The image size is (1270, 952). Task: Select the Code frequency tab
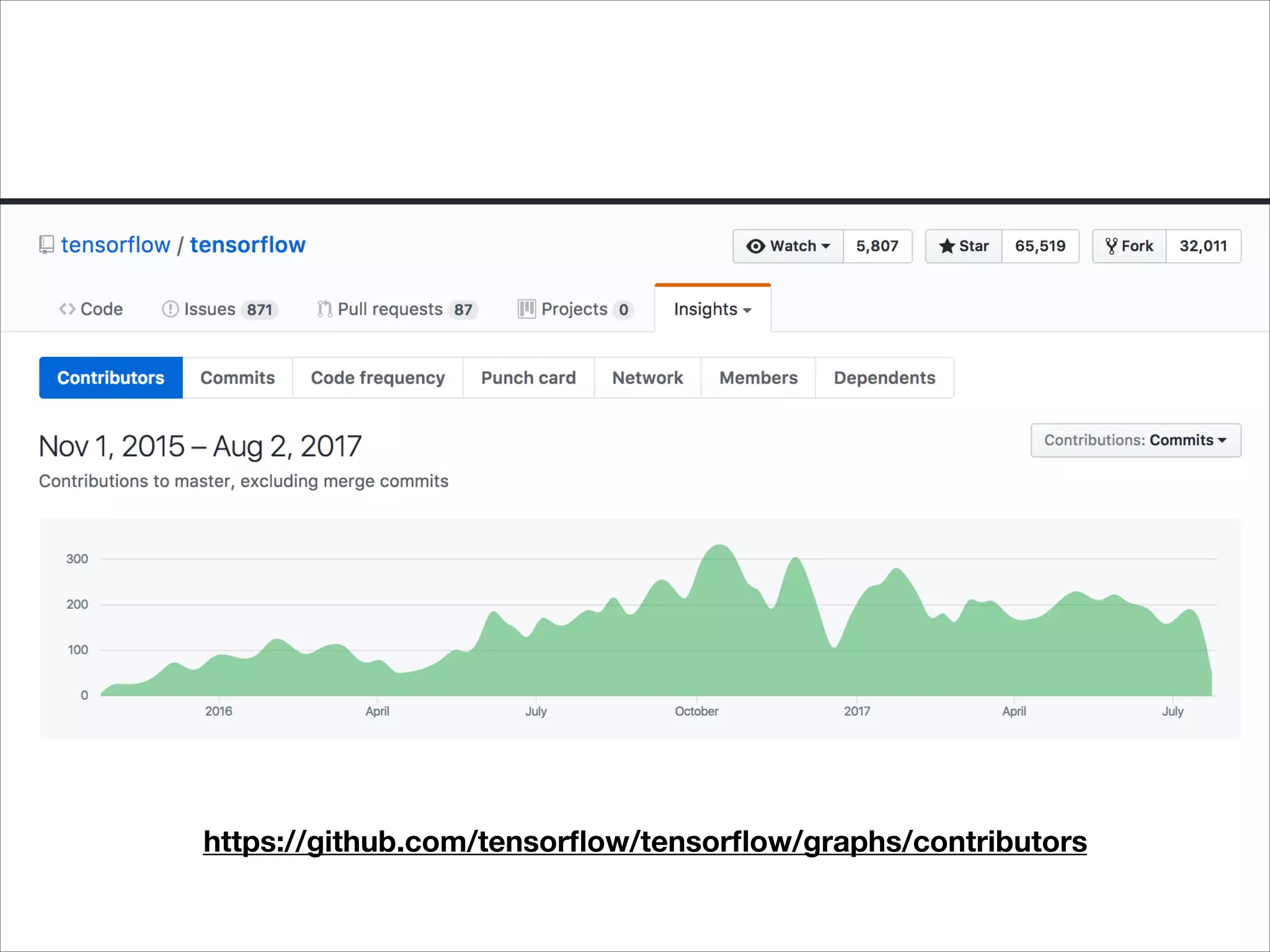[378, 377]
